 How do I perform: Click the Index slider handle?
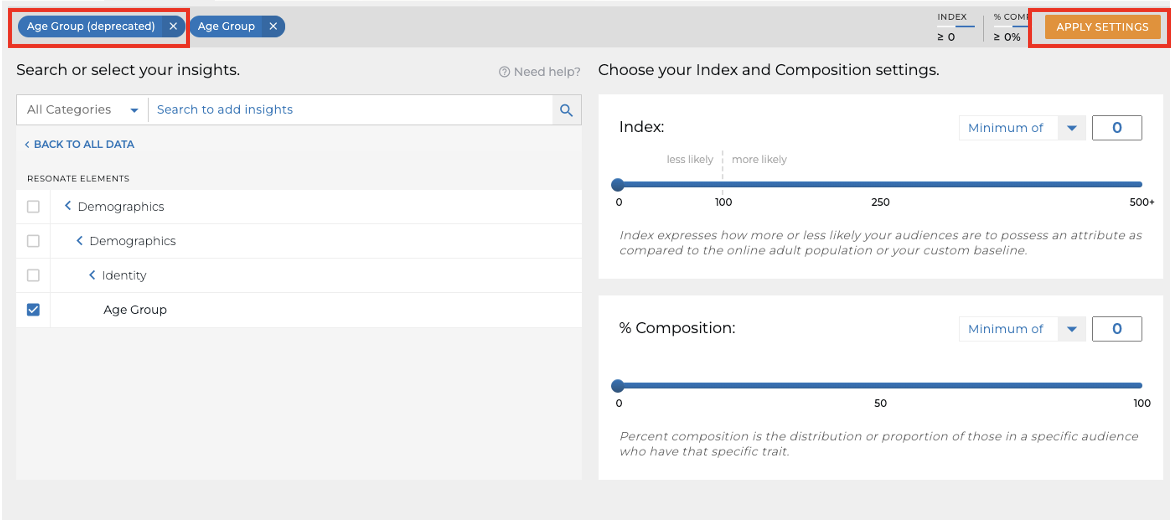tap(618, 184)
